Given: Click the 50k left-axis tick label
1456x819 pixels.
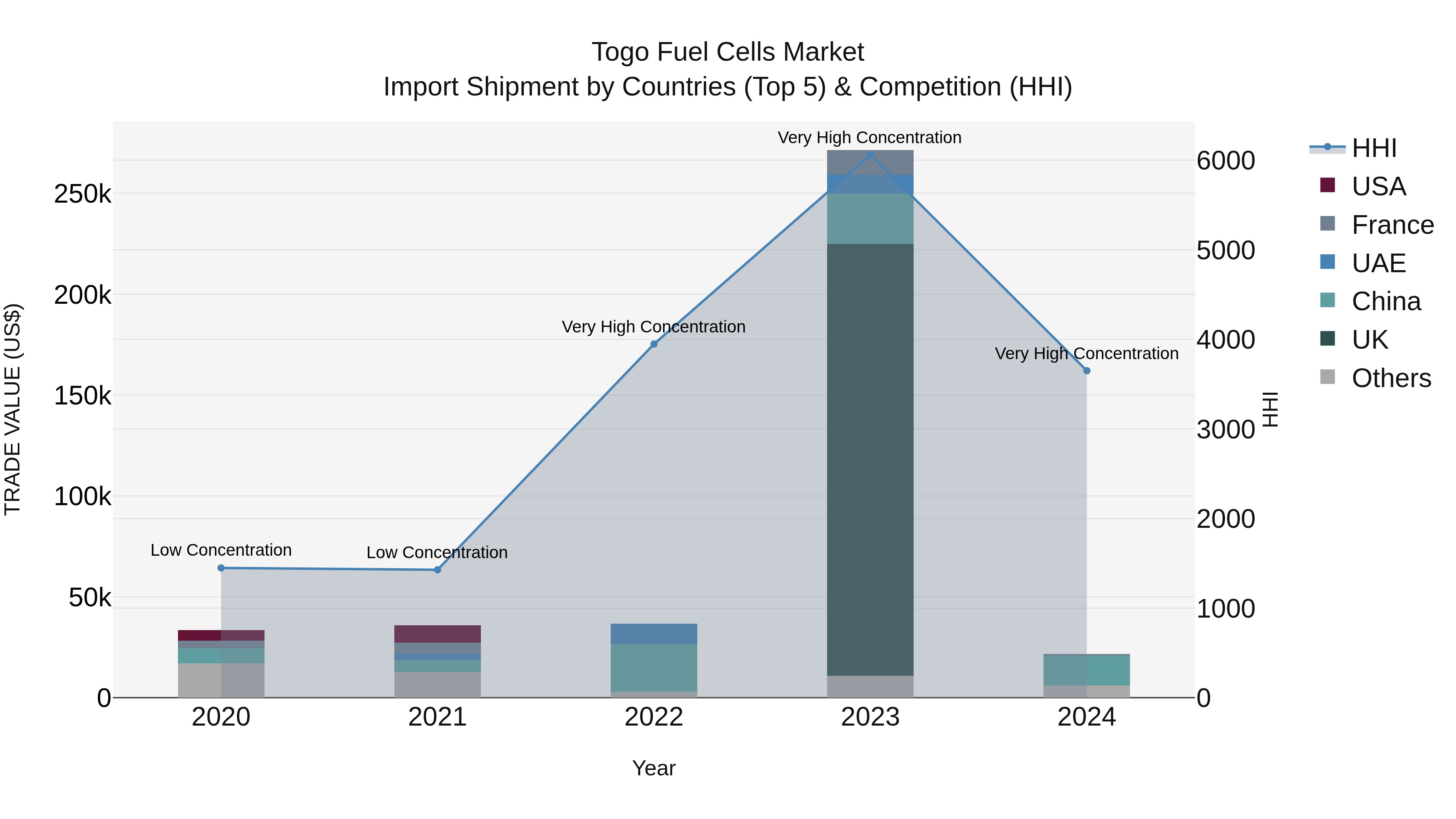Looking at the screenshot, I should coord(90,597).
